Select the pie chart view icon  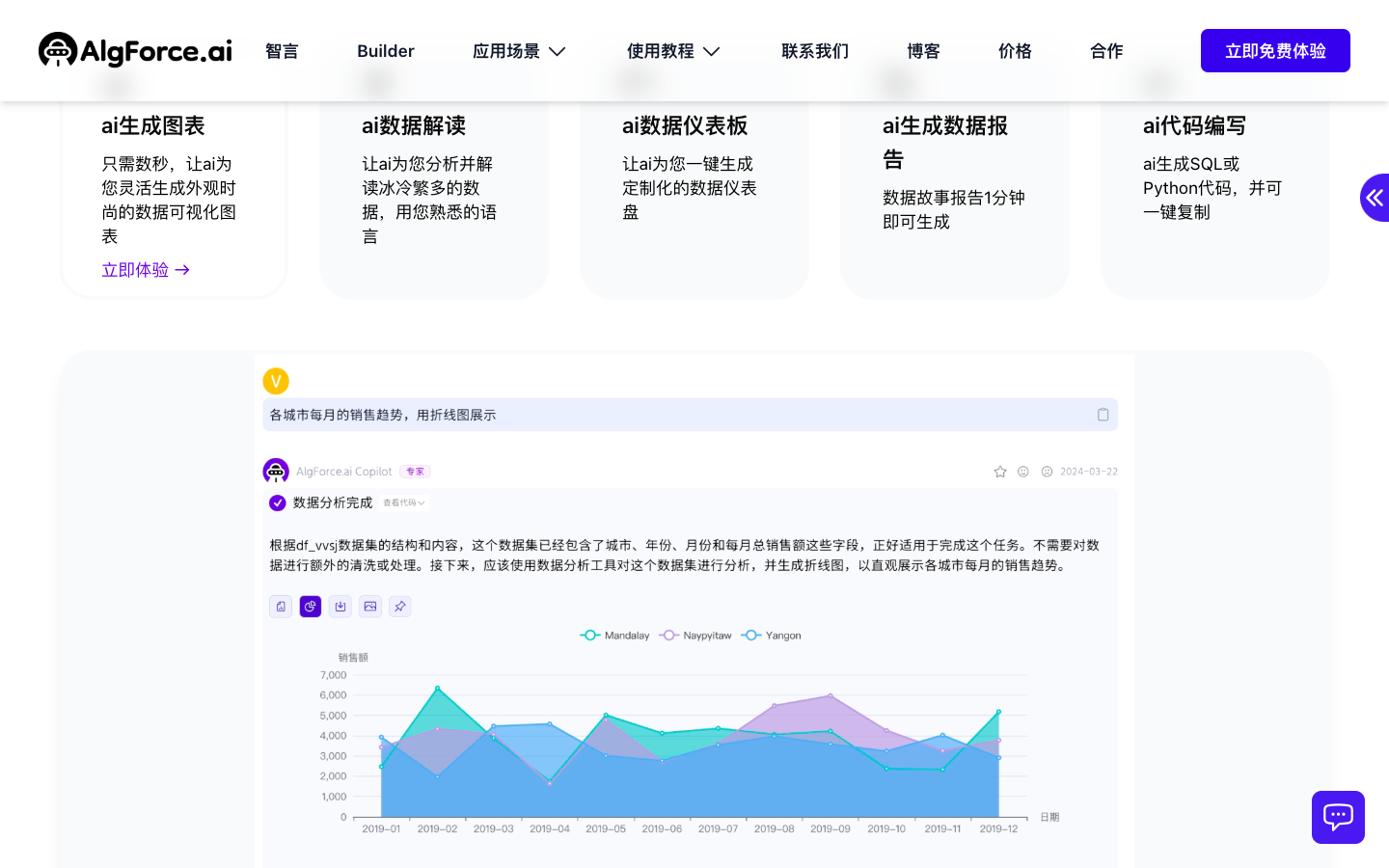click(x=310, y=606)
